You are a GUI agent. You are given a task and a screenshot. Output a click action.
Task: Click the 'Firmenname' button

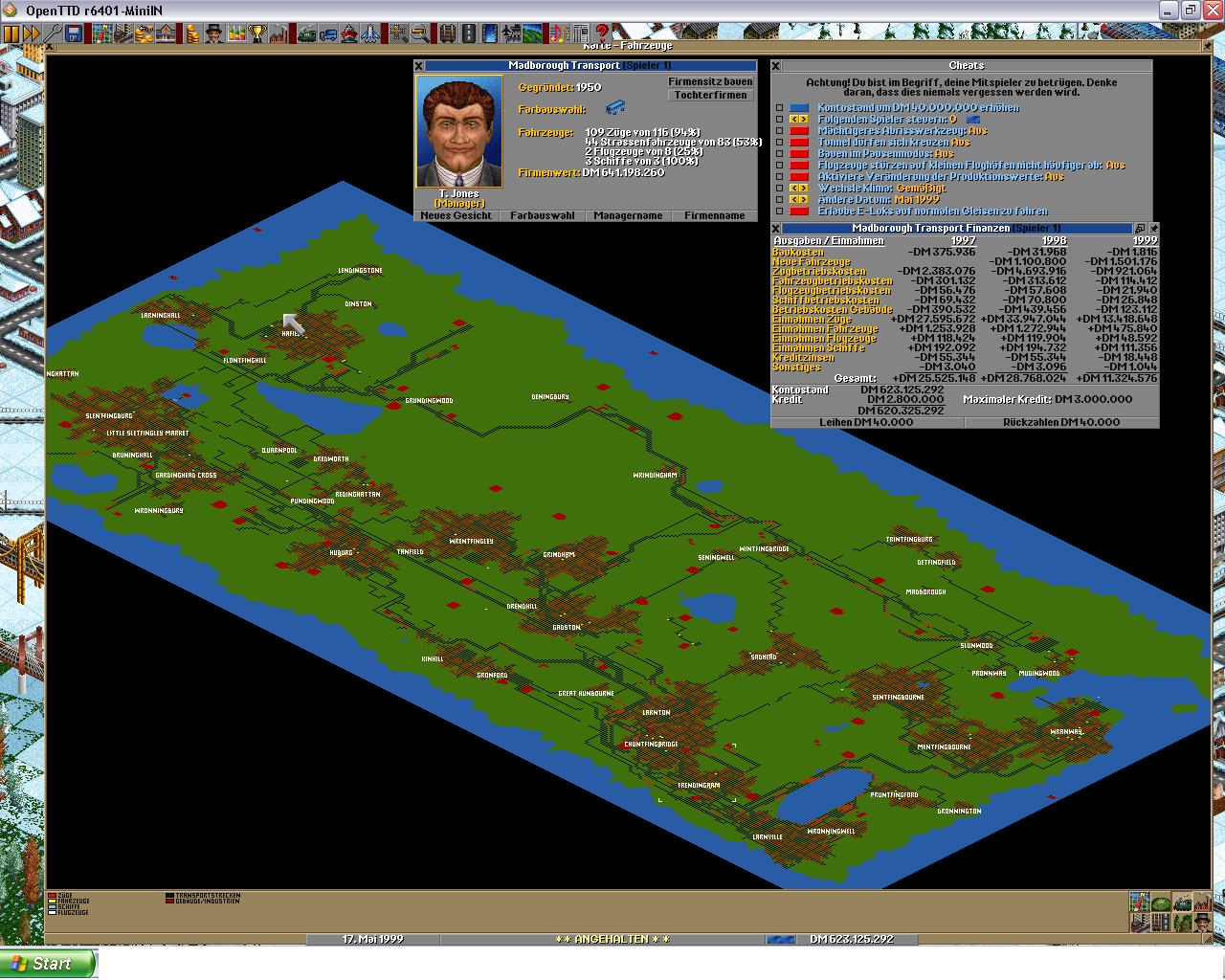714,216
